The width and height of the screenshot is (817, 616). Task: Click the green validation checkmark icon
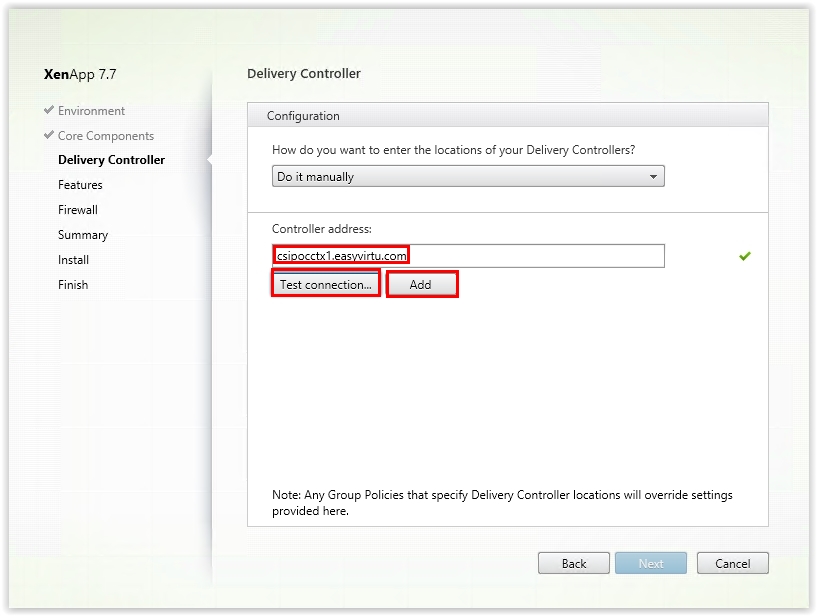[x=745, y=256]
